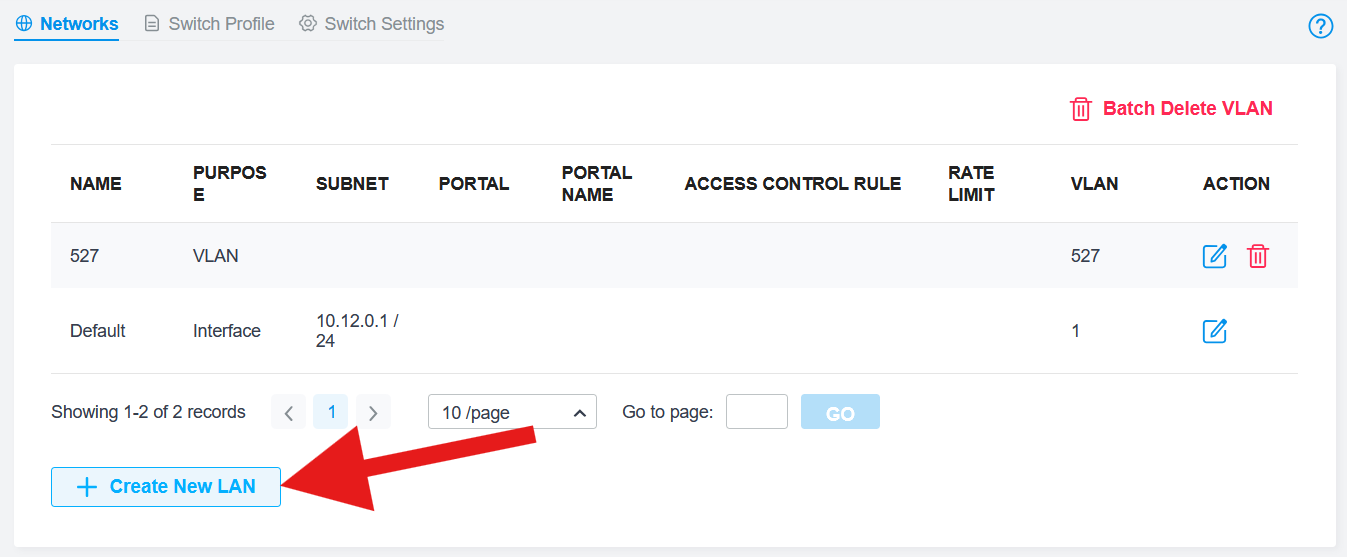This screenshot has height=557, width=1347.
Task: Select page number 1 in pagination
Action: pyautogui.click(x=331, y=412)
